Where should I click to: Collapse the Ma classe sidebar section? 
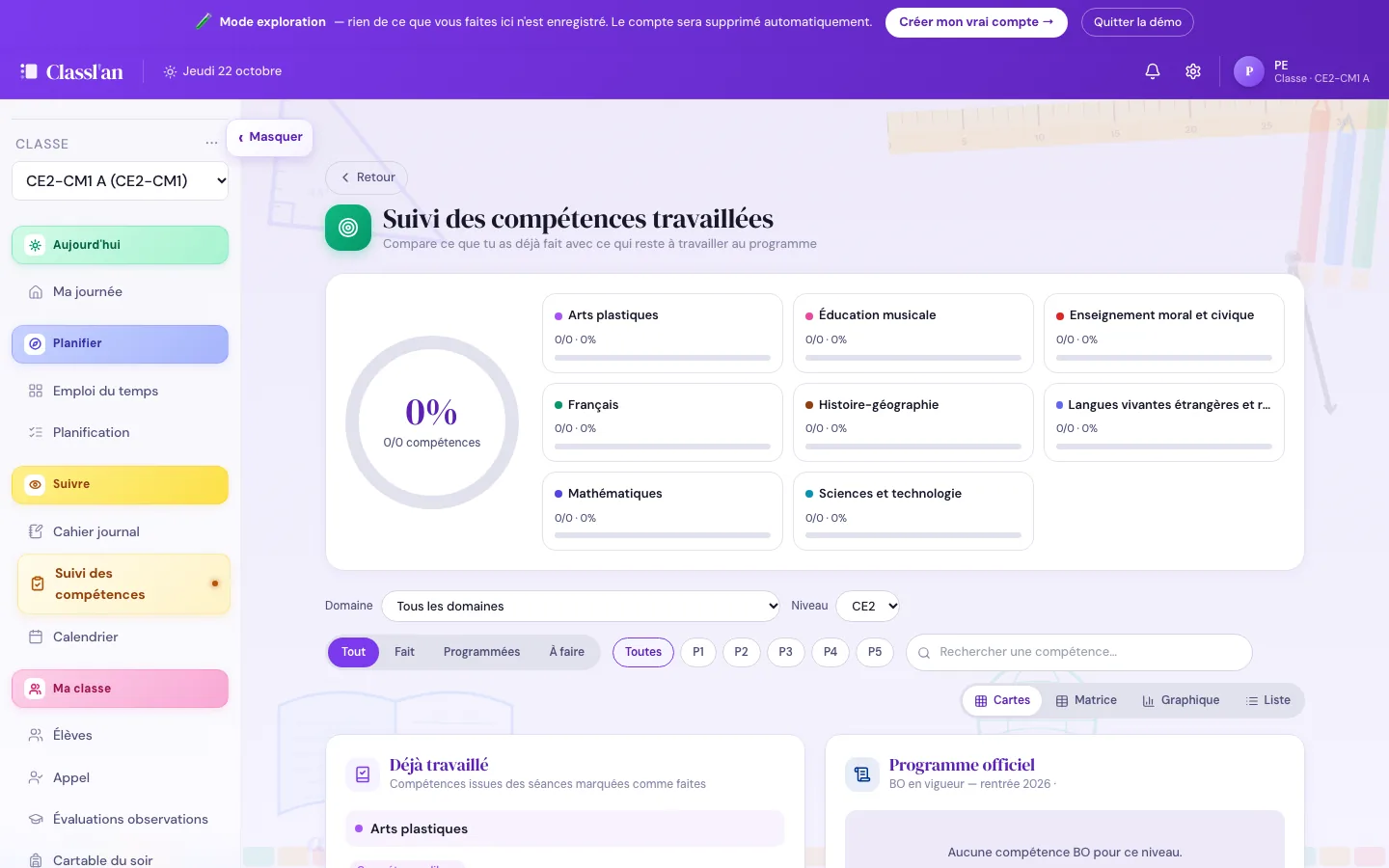tap(120, 689)
